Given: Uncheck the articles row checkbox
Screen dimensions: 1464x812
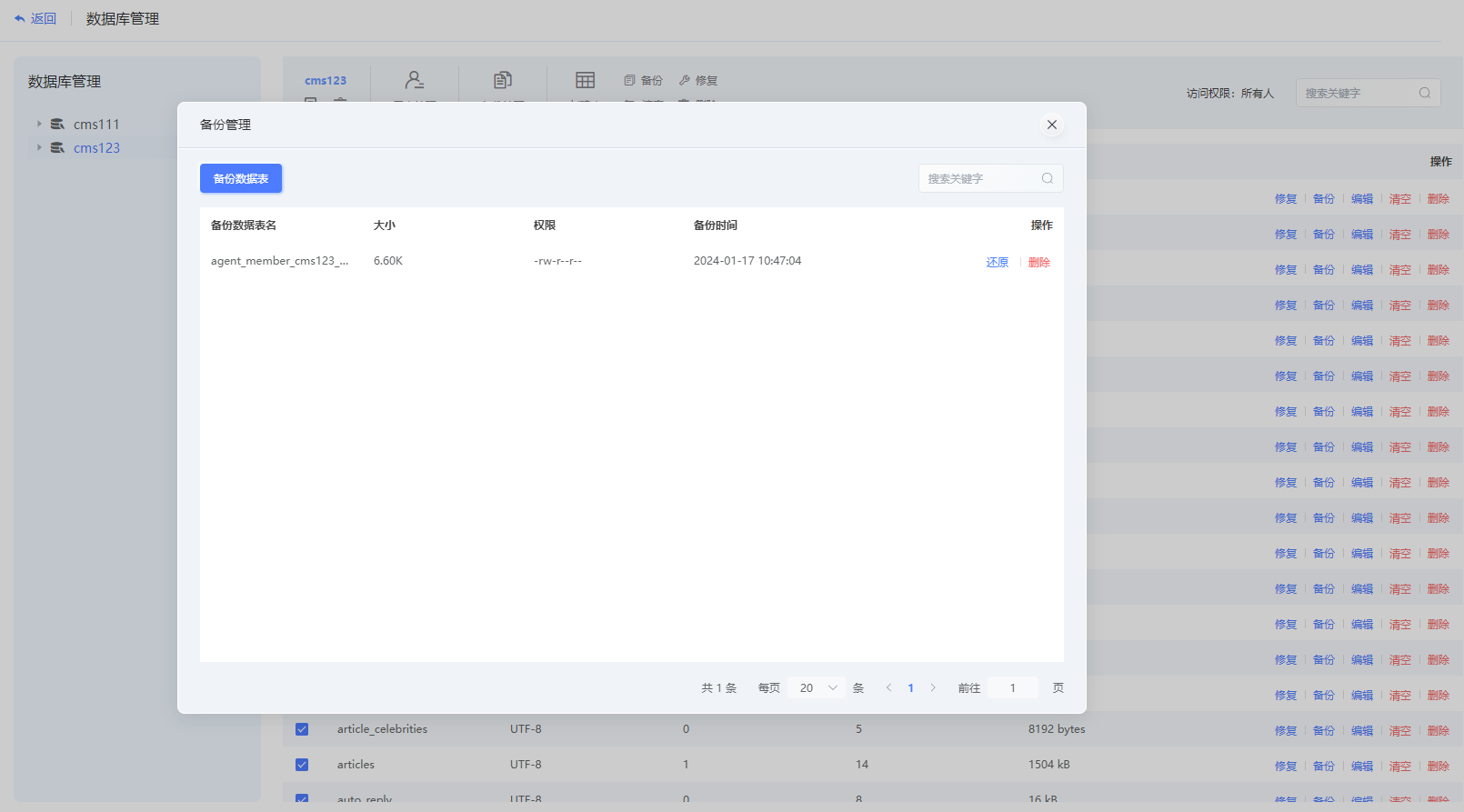Looking at the screenshot, I should point(302,765).
